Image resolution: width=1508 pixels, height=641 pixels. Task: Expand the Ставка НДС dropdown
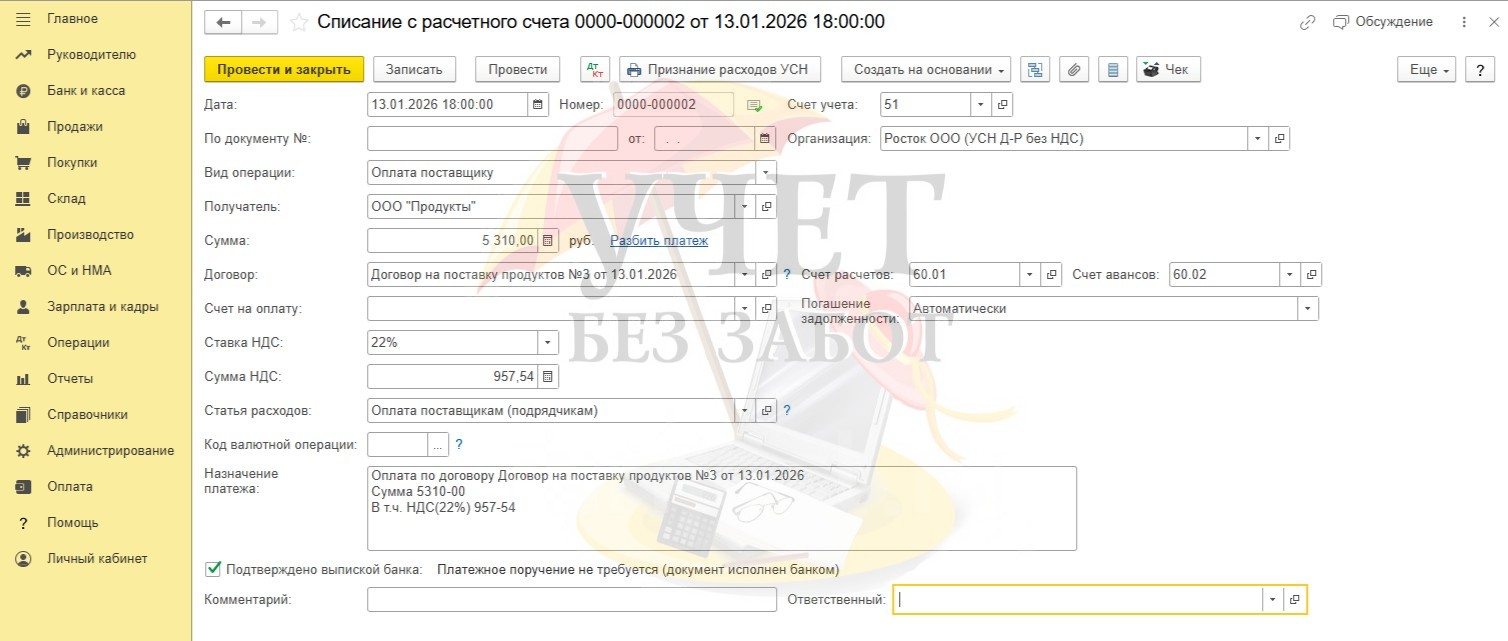(548, 342)
